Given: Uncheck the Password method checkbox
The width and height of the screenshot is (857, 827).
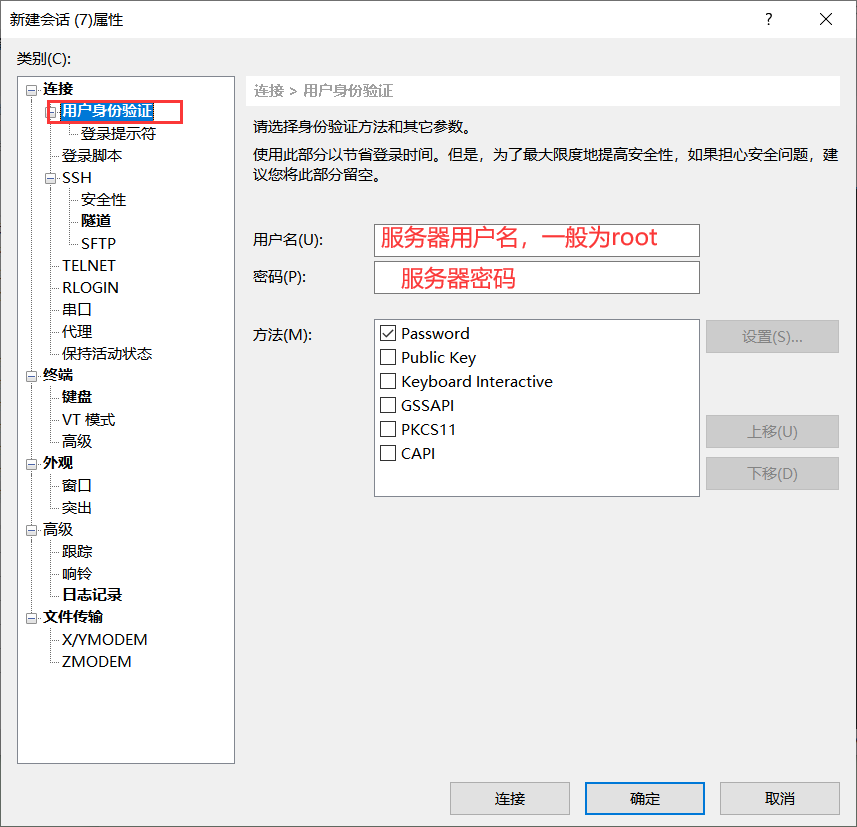Looking at the screenshot, I should (x=388, y=333).
